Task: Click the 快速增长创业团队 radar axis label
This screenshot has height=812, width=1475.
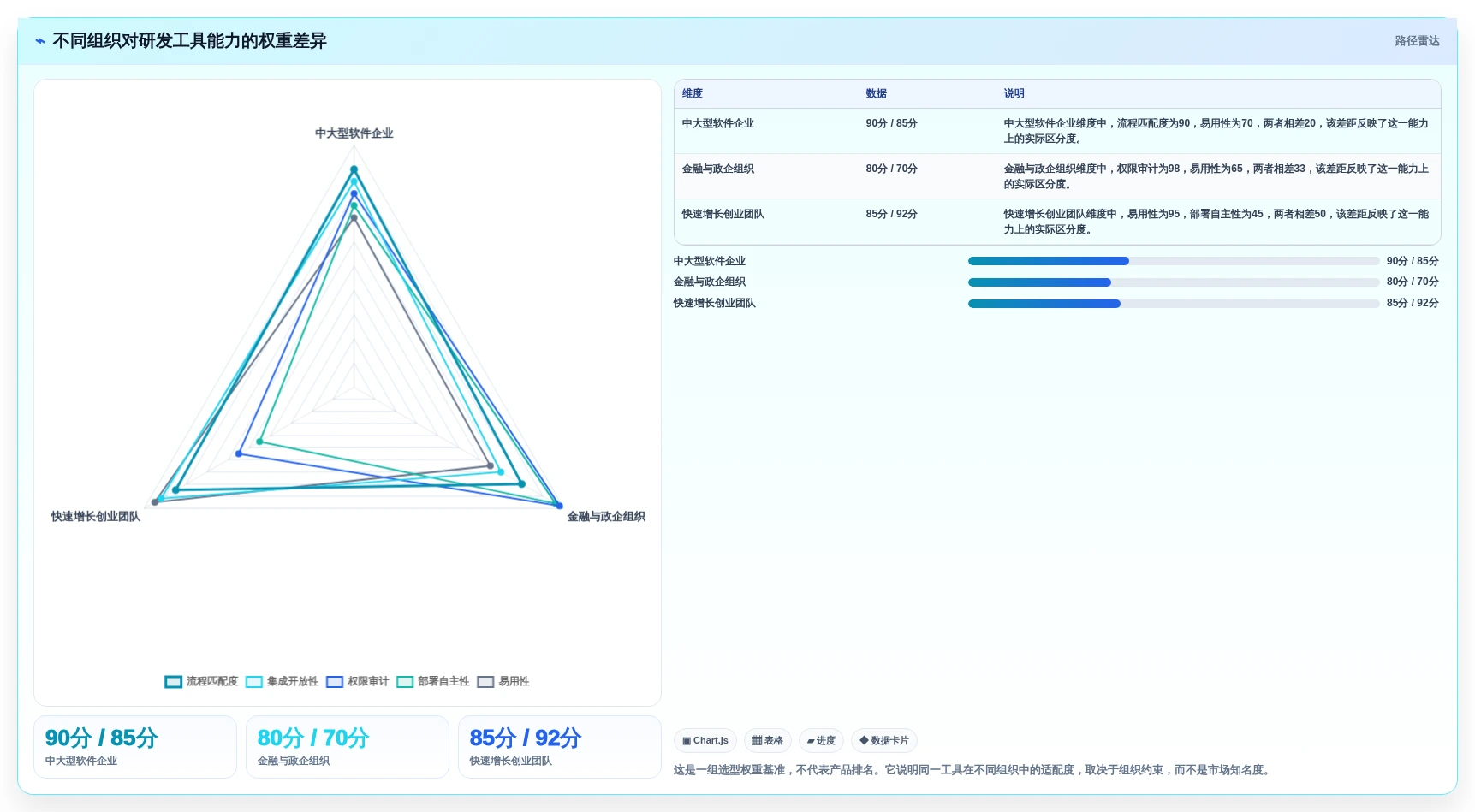Action: (95, 517)
